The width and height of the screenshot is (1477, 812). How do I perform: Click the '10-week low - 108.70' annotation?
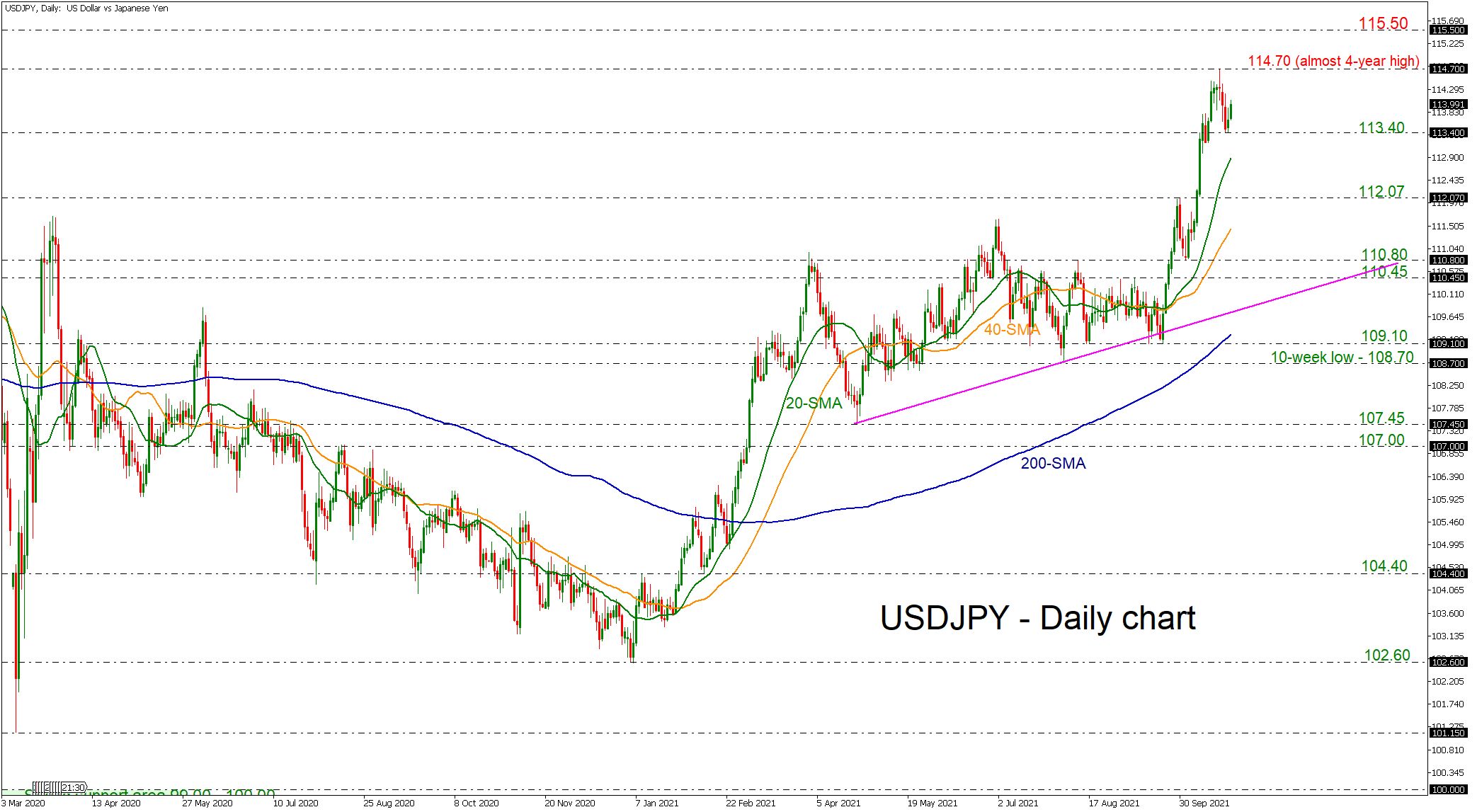(1342, 358)
